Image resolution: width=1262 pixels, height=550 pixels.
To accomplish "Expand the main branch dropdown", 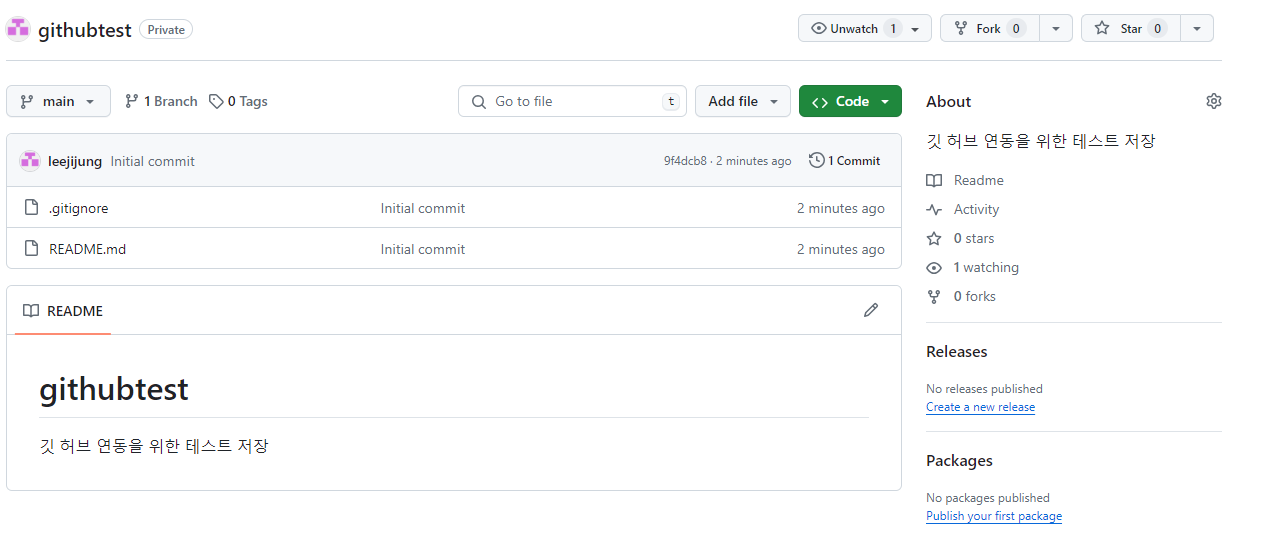I will [58, 101].
